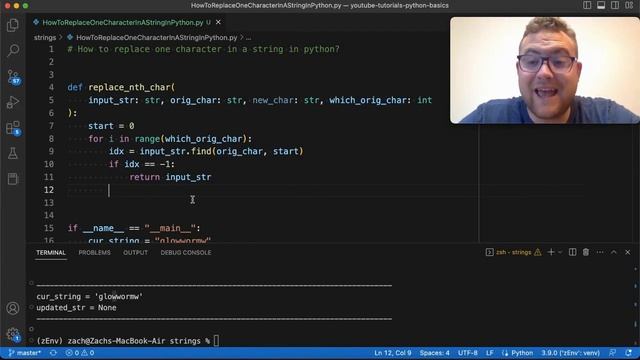The image size is (640, 360).
Task: Click "cur_string = 'glowwormw'" terminal output
Action: pos(89,297)
